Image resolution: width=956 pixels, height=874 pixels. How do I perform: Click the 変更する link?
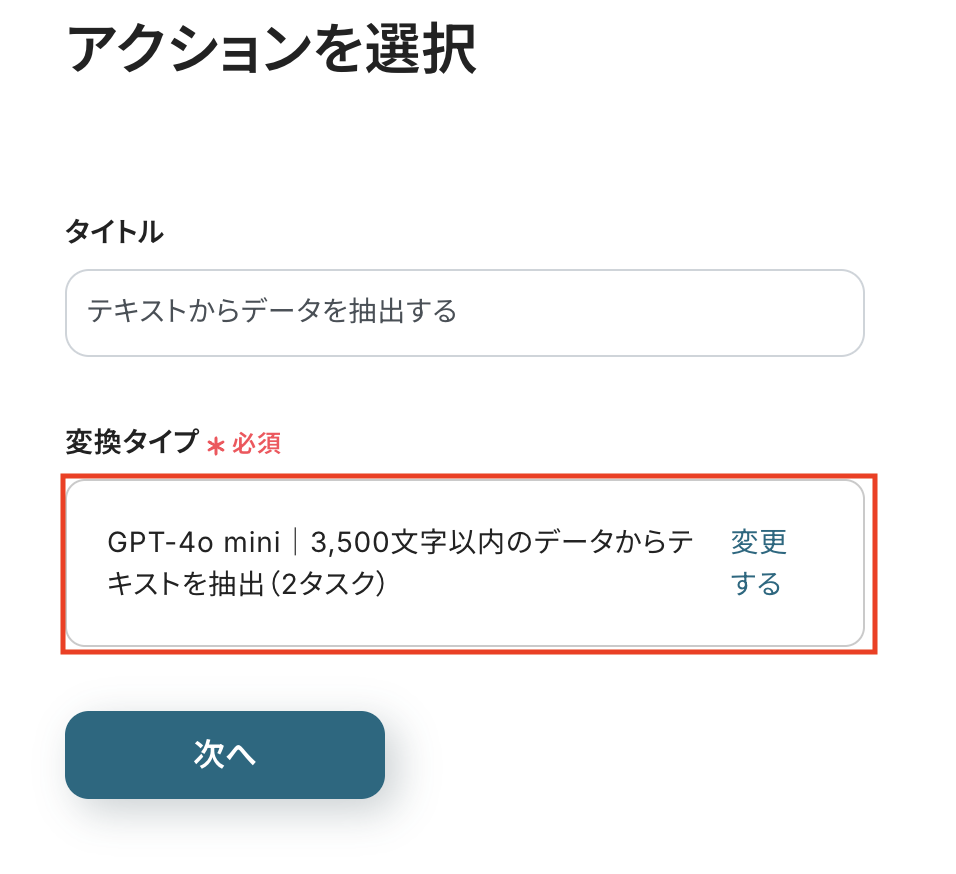[x=758, y=563]
